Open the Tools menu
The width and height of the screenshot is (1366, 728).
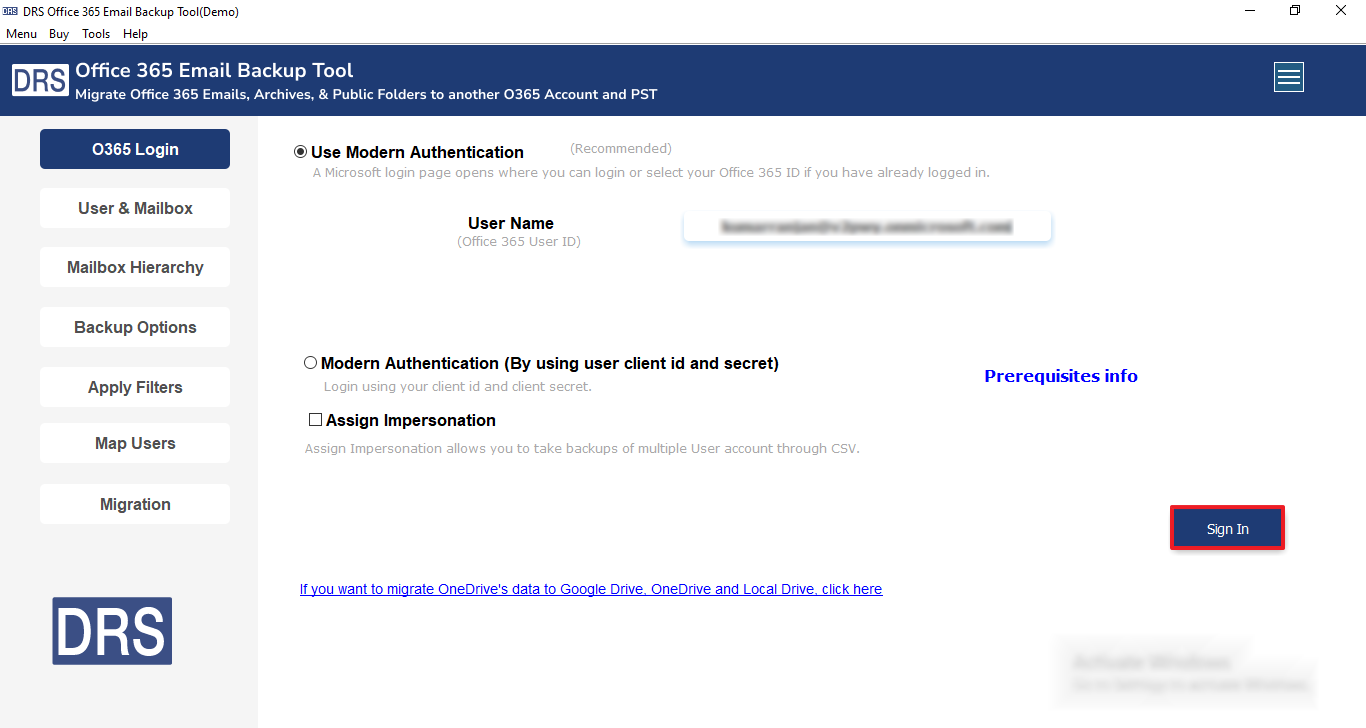(95, 33)
